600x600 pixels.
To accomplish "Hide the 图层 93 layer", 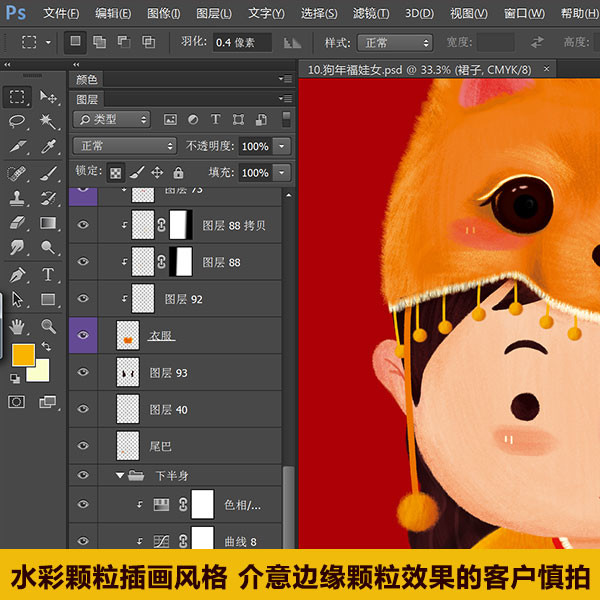I will 83,372.
